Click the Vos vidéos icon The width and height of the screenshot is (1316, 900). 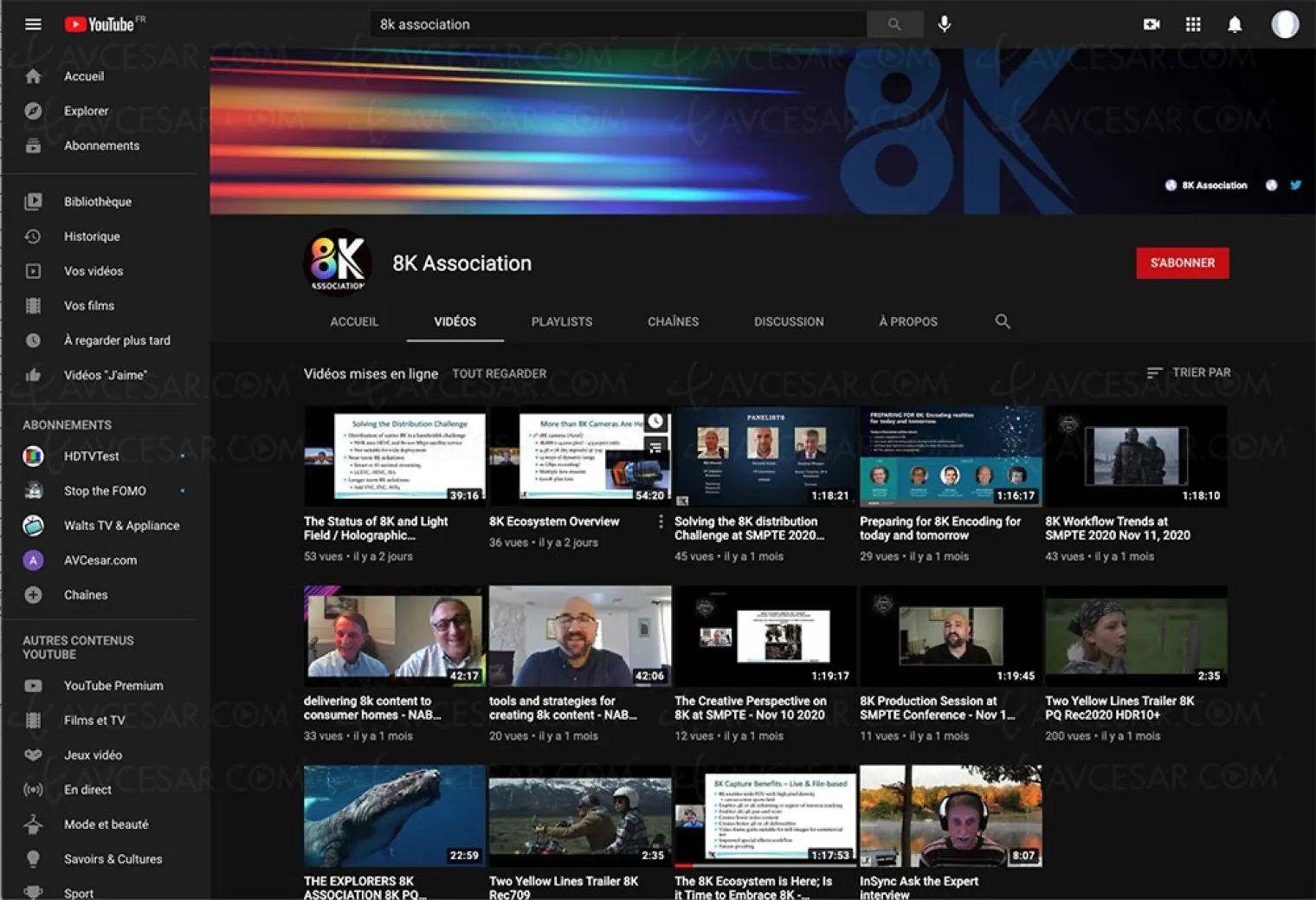coord(33,271)
